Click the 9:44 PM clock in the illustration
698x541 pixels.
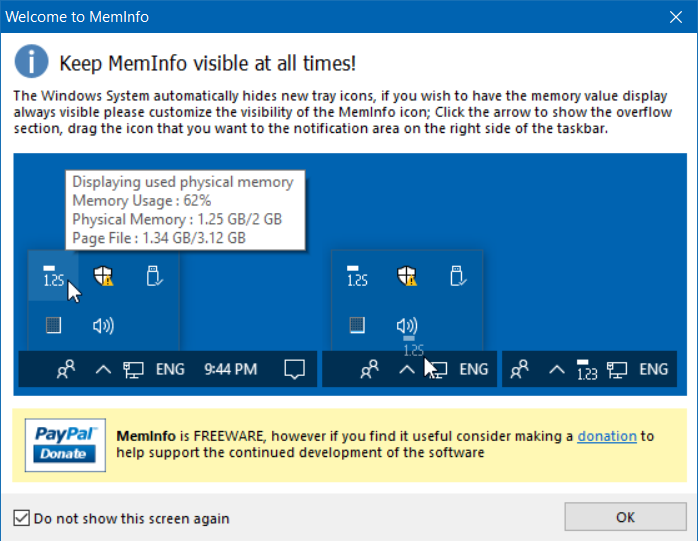pos(231,369)
